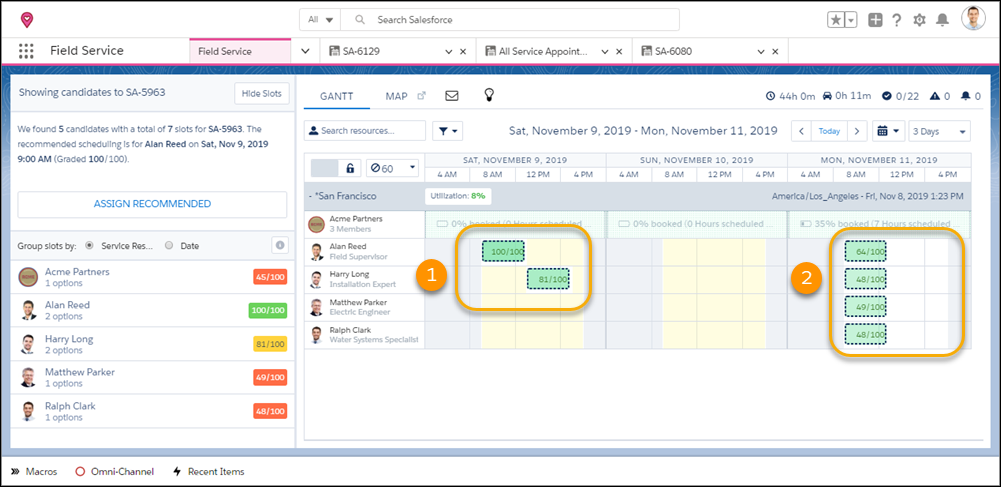
Task: Close the SA-6129 tab
Action: point(463,52)
